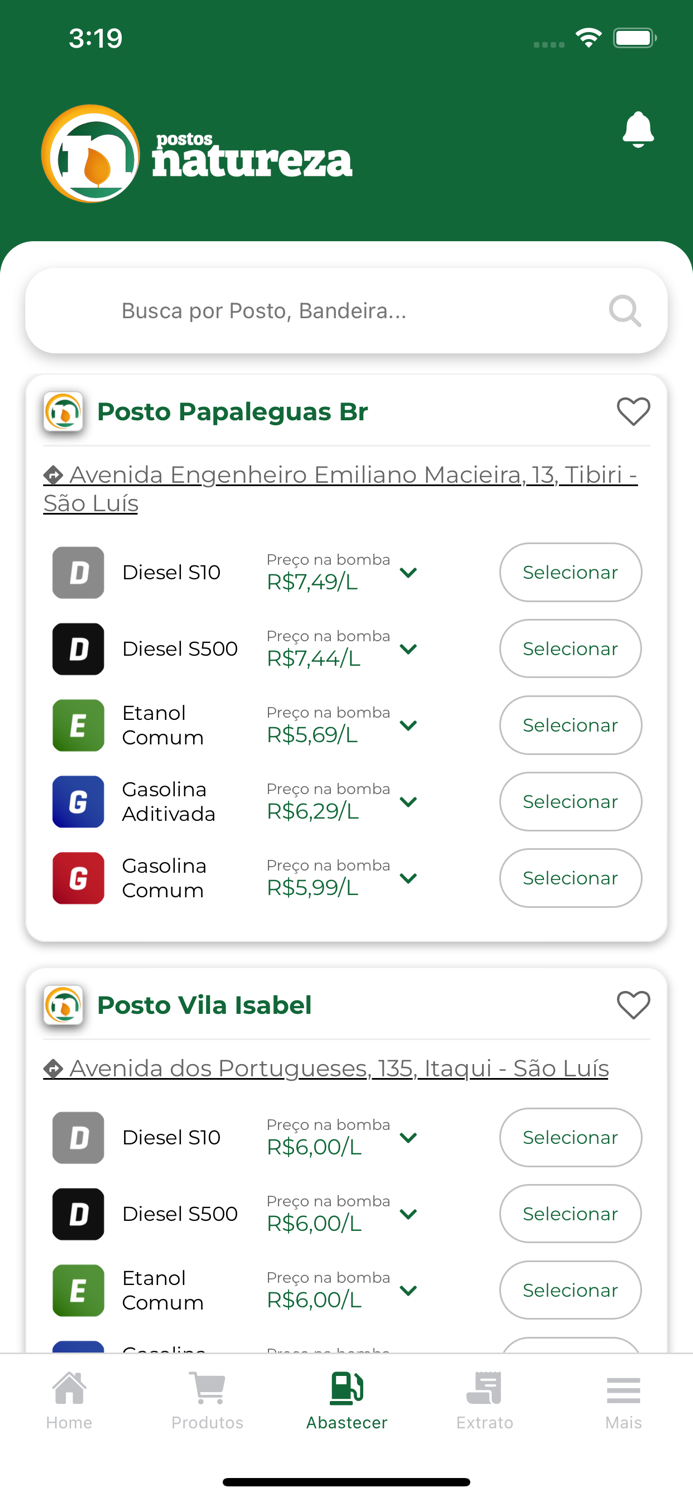The image size is (693, 1500).
Task: Select the red Gasolina Comum icon
Action: (x=78, y=878)
